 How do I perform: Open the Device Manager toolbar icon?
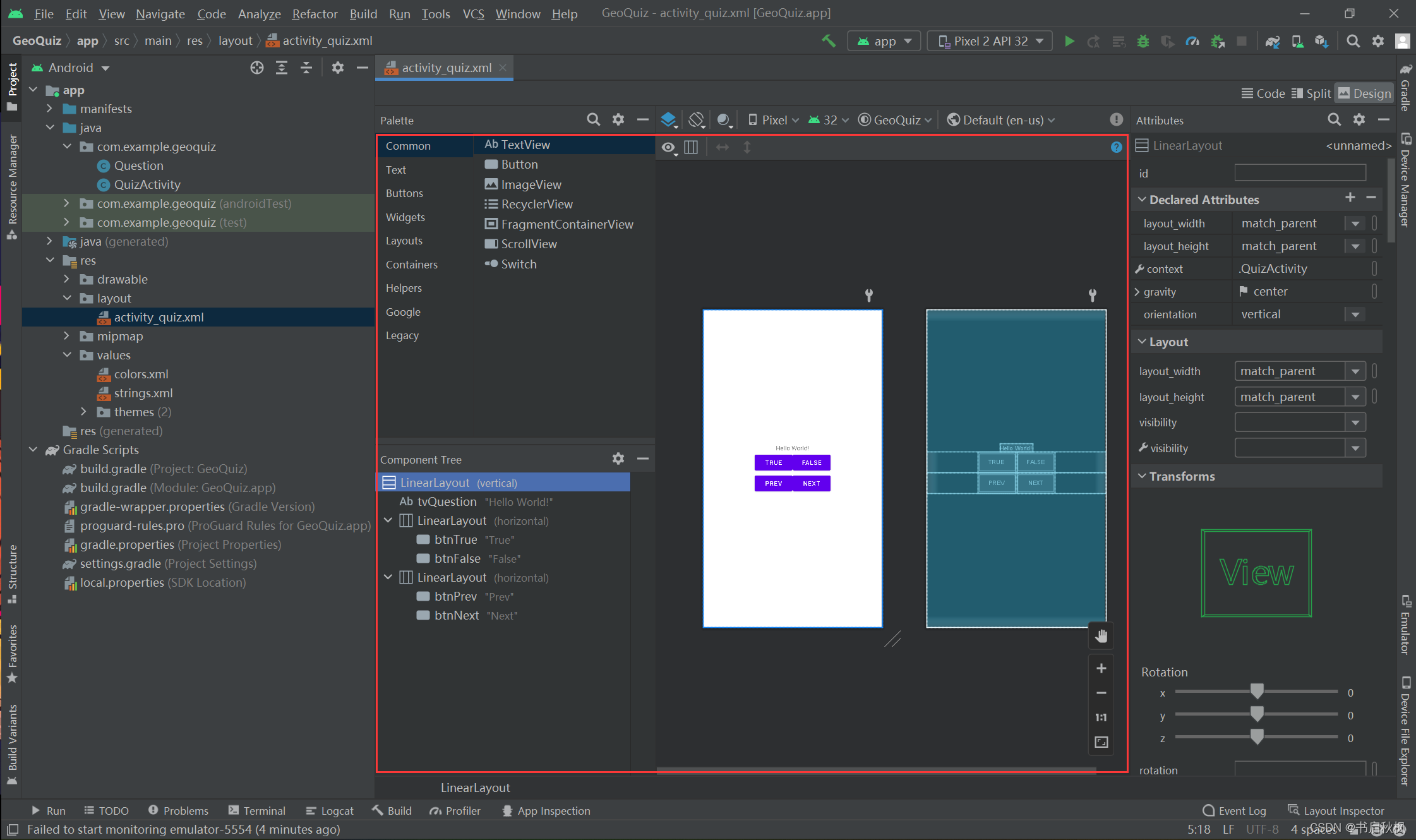[x=1297, y=41]
